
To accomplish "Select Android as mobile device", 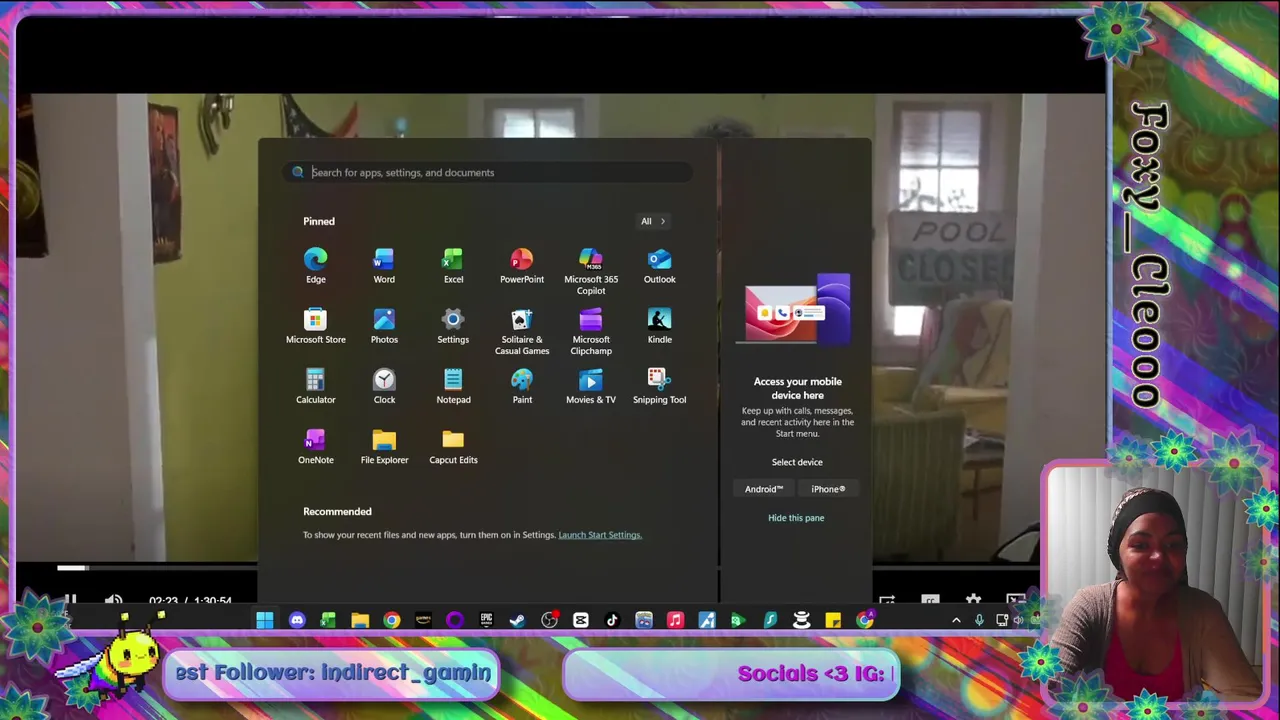I will pyautogui.click(x=764, y=489).
